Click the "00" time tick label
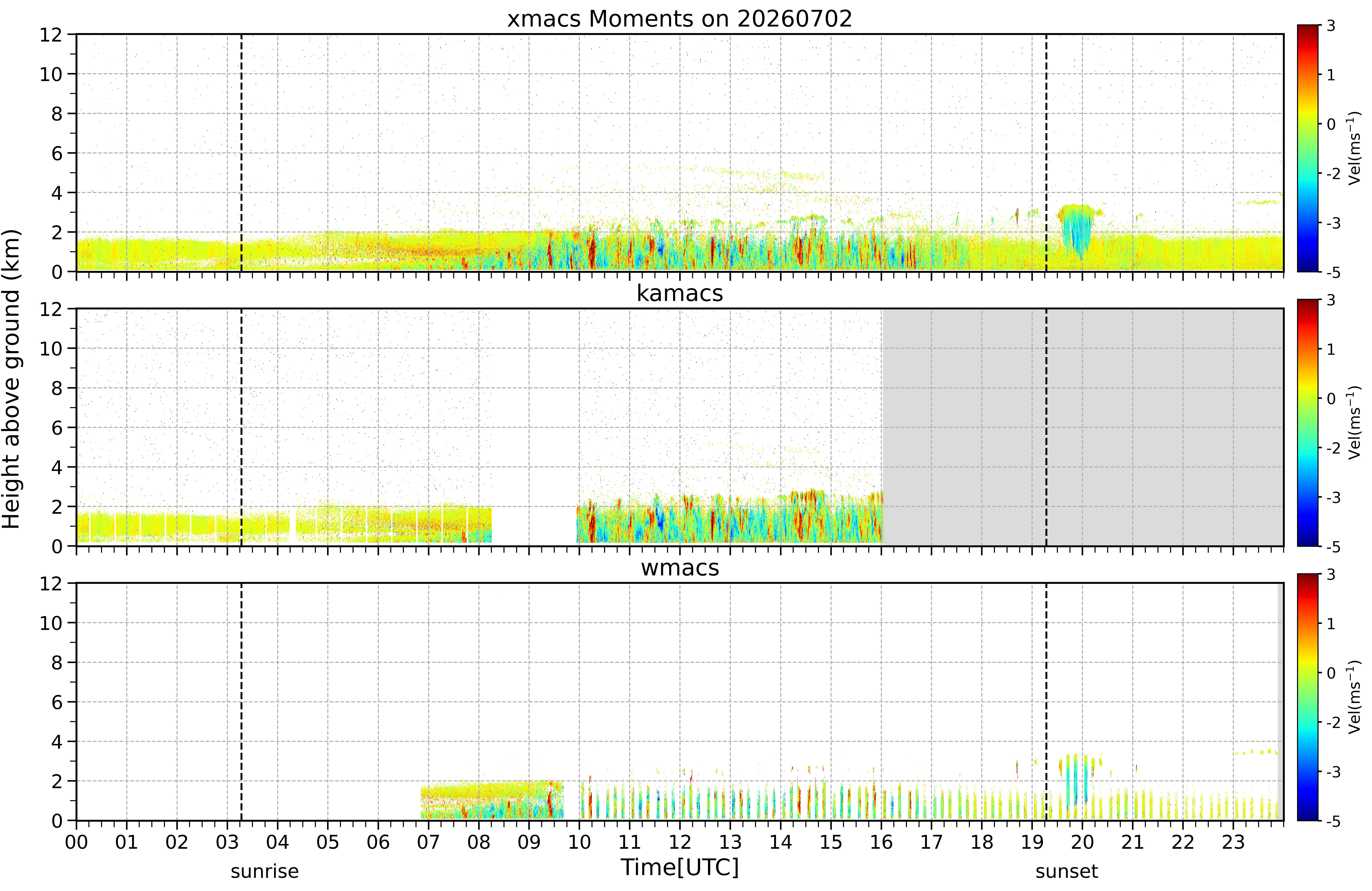The height and width of the screenshot is (891, 1372). point(76,843)
